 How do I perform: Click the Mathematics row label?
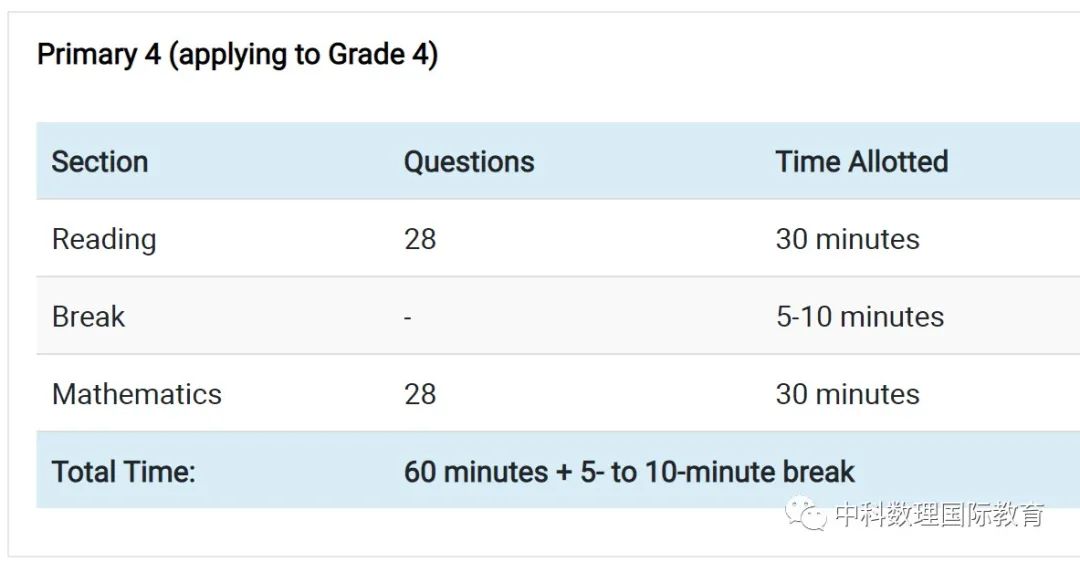(137, 394)
